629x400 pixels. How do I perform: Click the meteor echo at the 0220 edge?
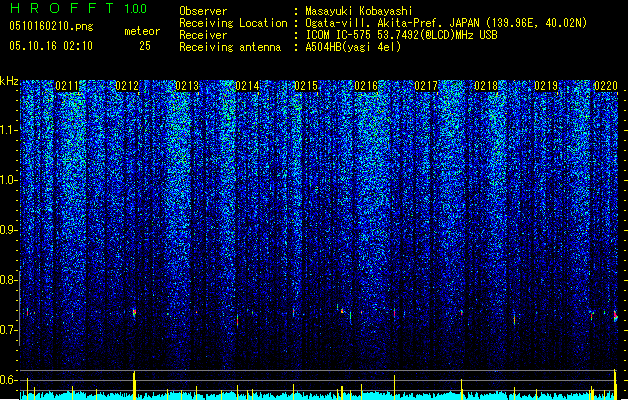coord(615,315)
